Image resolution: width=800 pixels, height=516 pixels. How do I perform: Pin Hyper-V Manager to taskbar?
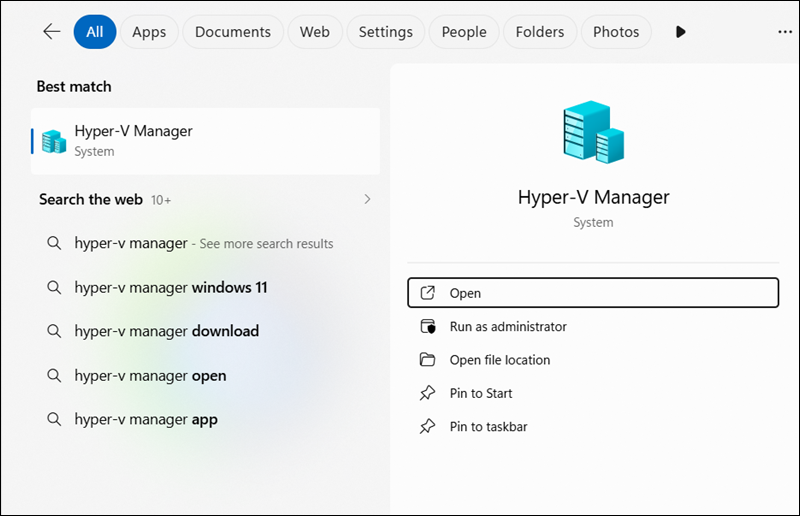tap(593, 426)
